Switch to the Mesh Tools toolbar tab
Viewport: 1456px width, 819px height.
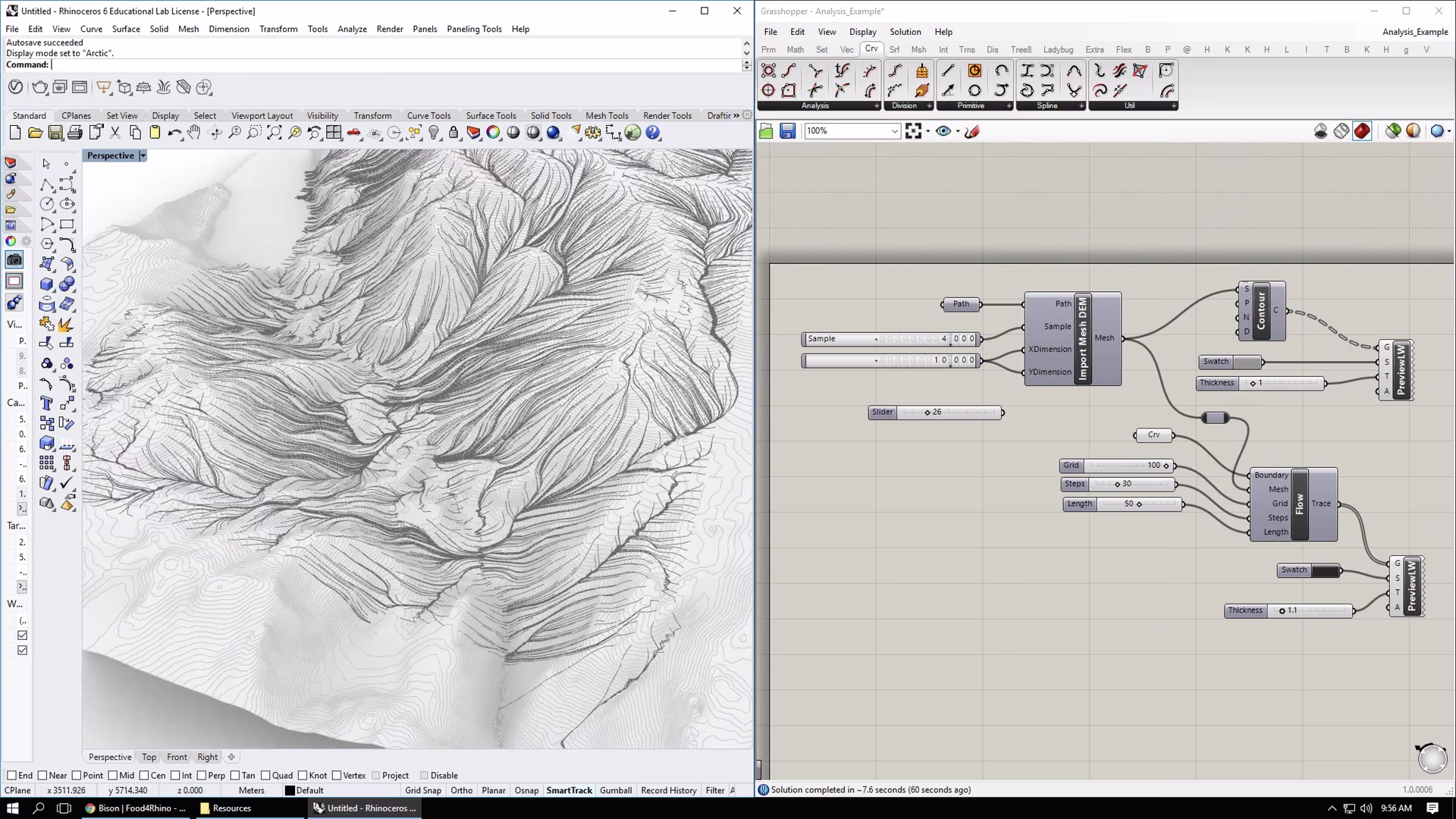607,115
